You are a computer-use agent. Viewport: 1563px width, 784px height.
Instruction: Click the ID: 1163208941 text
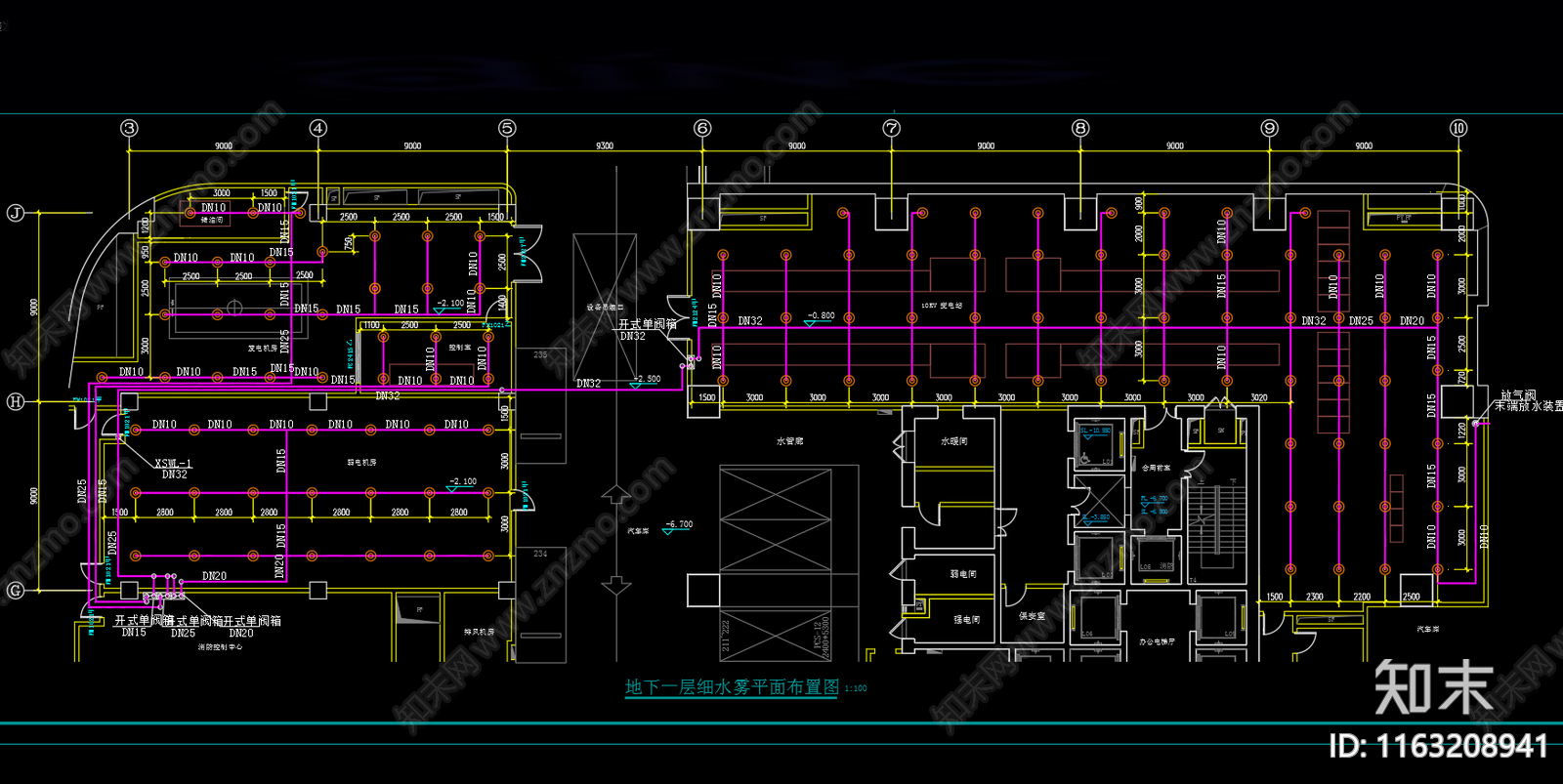pos(1438,746)
